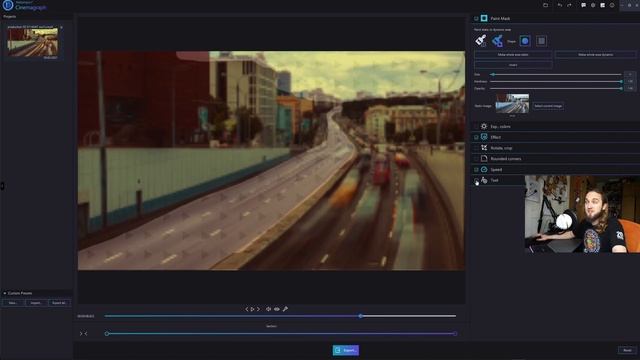Click the Cinemagraph app logo
This screenshot has width=640, height=360.
click(x=8, y=5)
